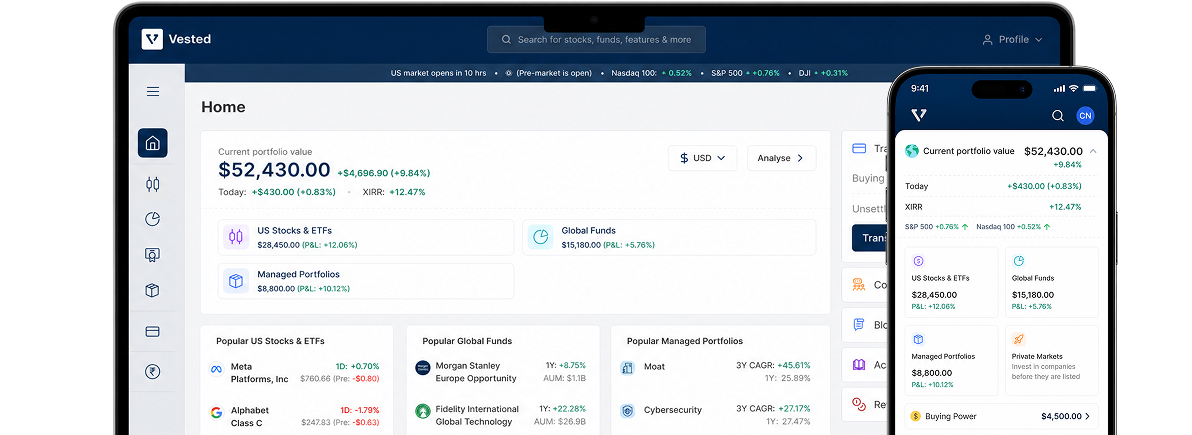Click the US Stocks & ETFs candlestick icon
This screenshot has height=435, width=1192.
[x=236, y=237]
